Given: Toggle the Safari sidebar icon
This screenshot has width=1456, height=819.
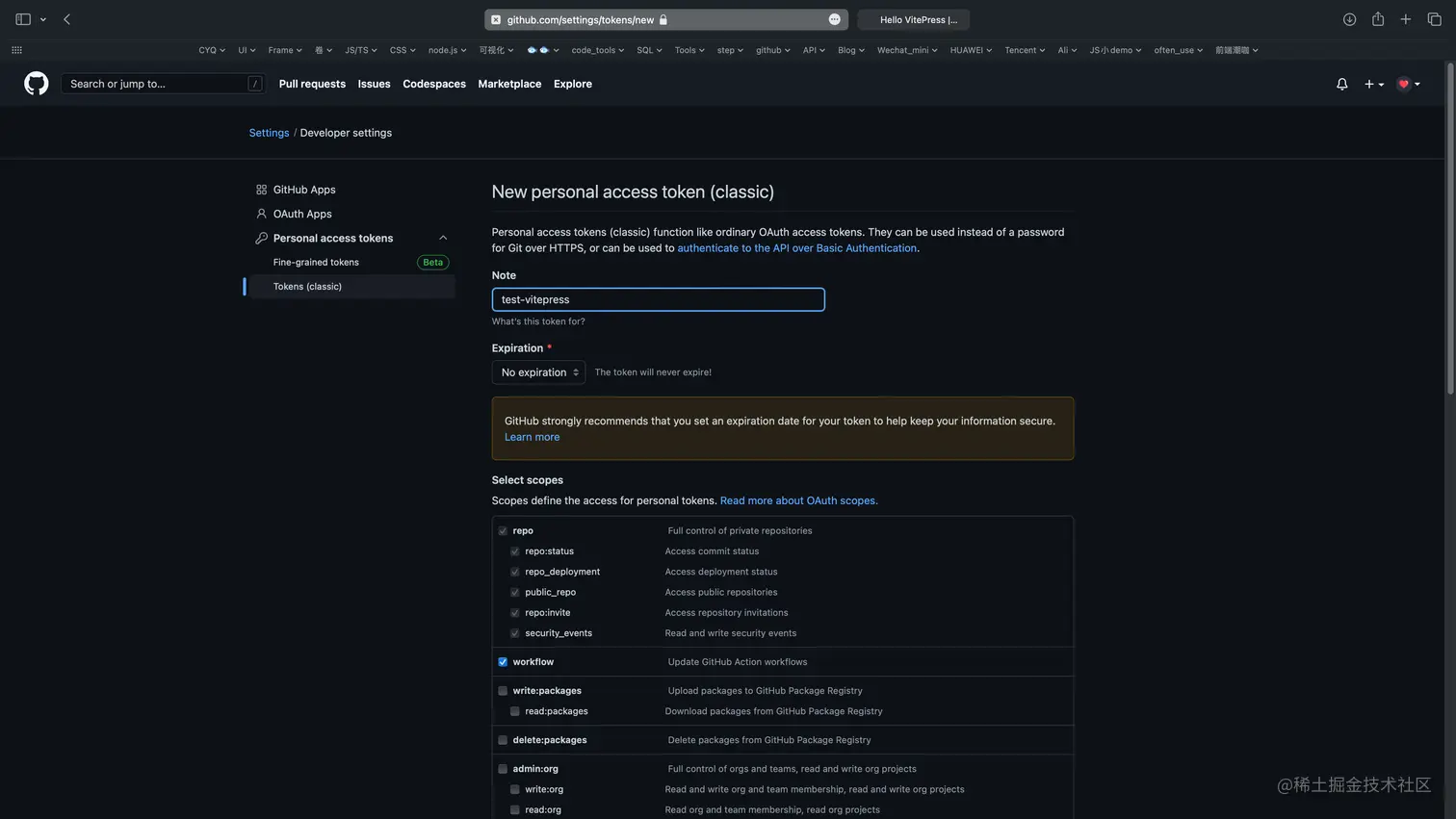Looking at the screenshot, I should [23, 19].
